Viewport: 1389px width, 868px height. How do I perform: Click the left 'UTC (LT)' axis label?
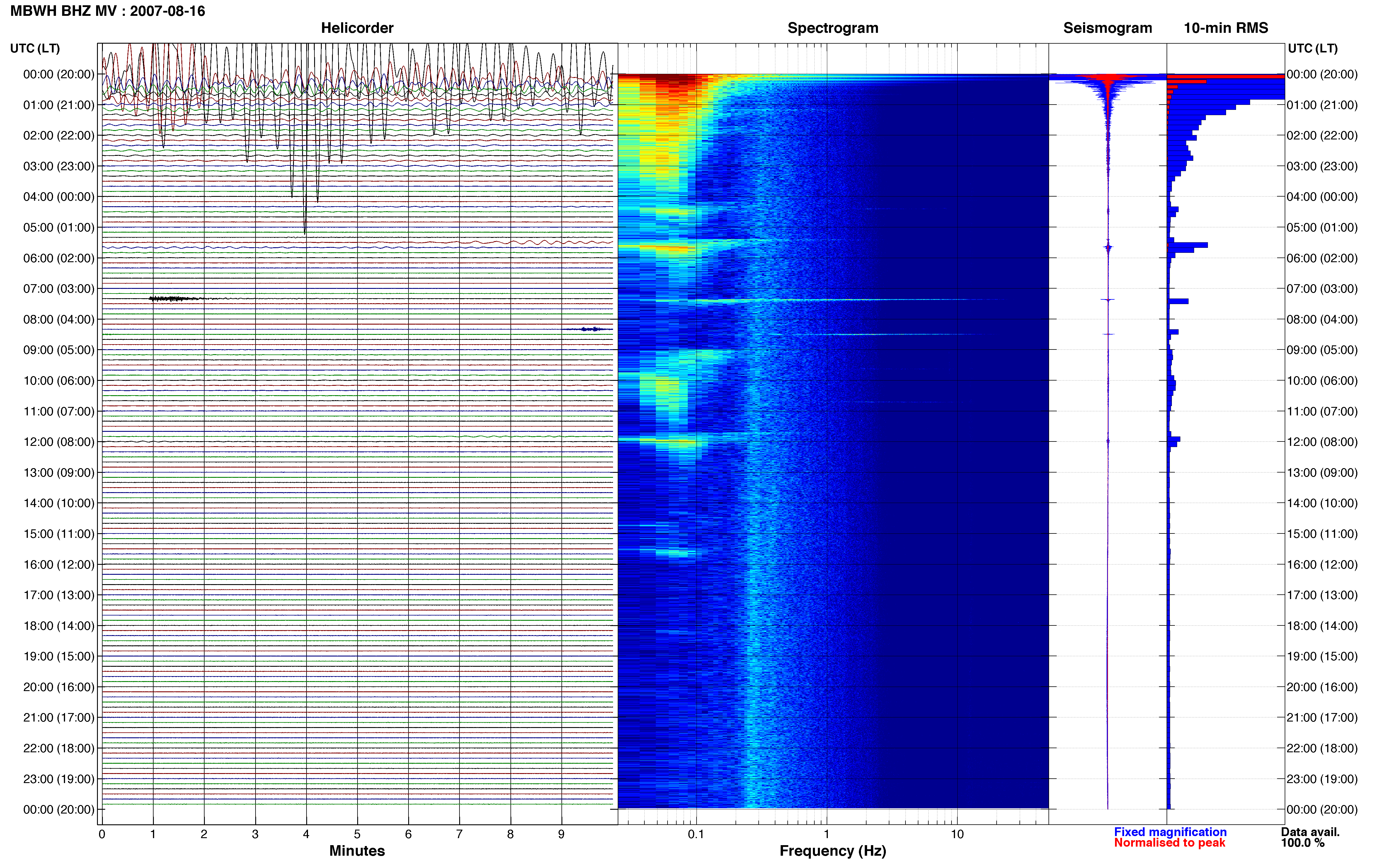(35, 48)
